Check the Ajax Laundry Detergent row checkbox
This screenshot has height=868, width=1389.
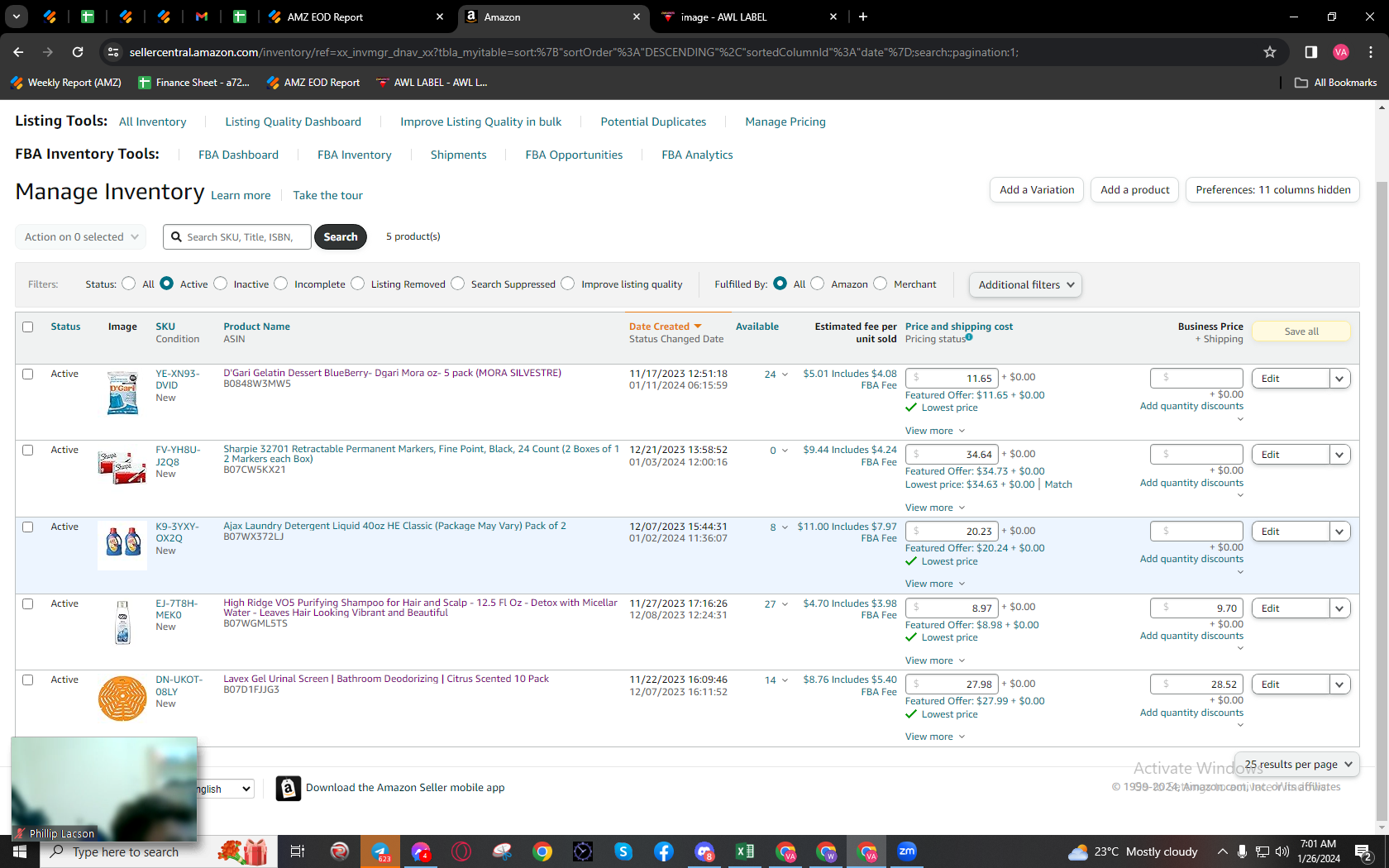click(x=28, y=527)
